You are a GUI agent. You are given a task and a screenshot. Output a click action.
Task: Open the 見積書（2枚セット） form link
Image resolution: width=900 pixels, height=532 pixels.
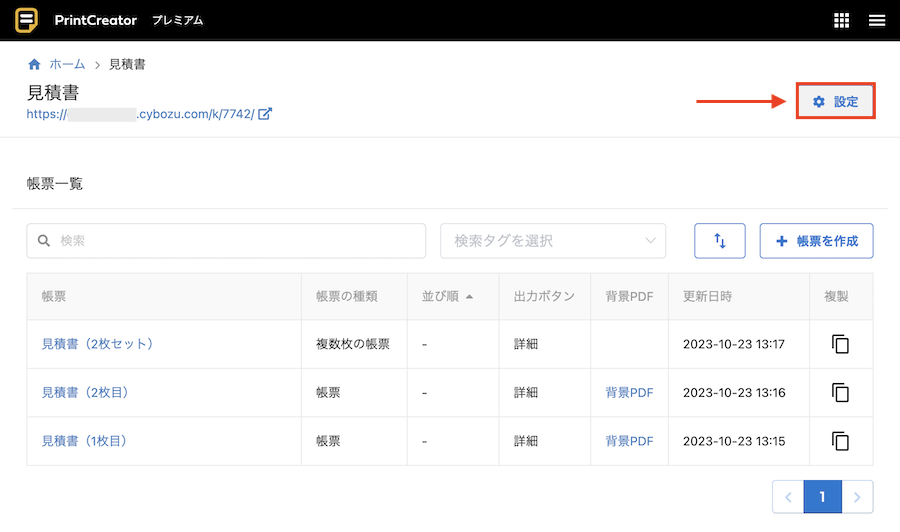(97, 344)
